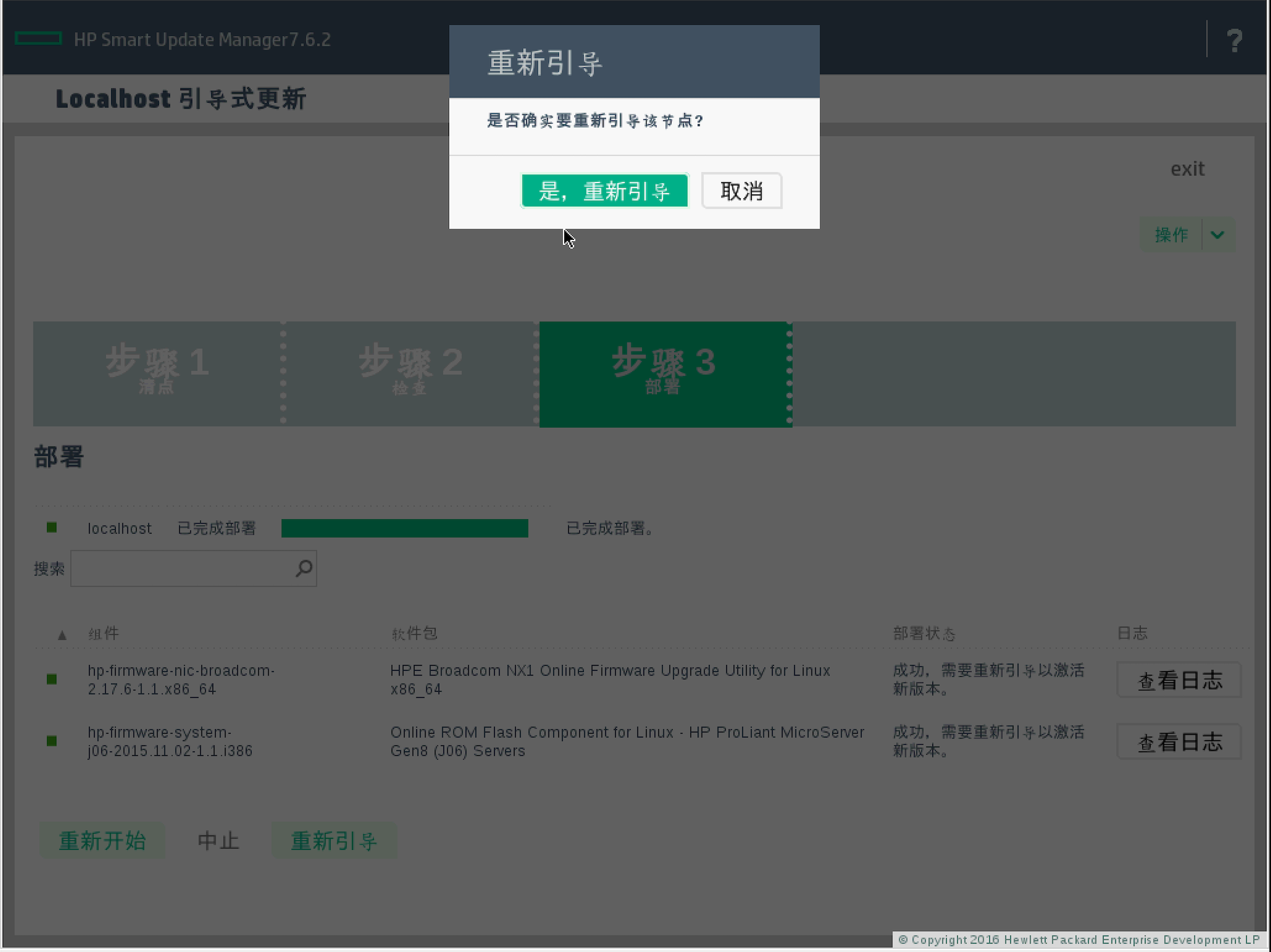Click the 中止 abort button
The height and width of the screenshot is (952, 1271).
coord(218,841)
